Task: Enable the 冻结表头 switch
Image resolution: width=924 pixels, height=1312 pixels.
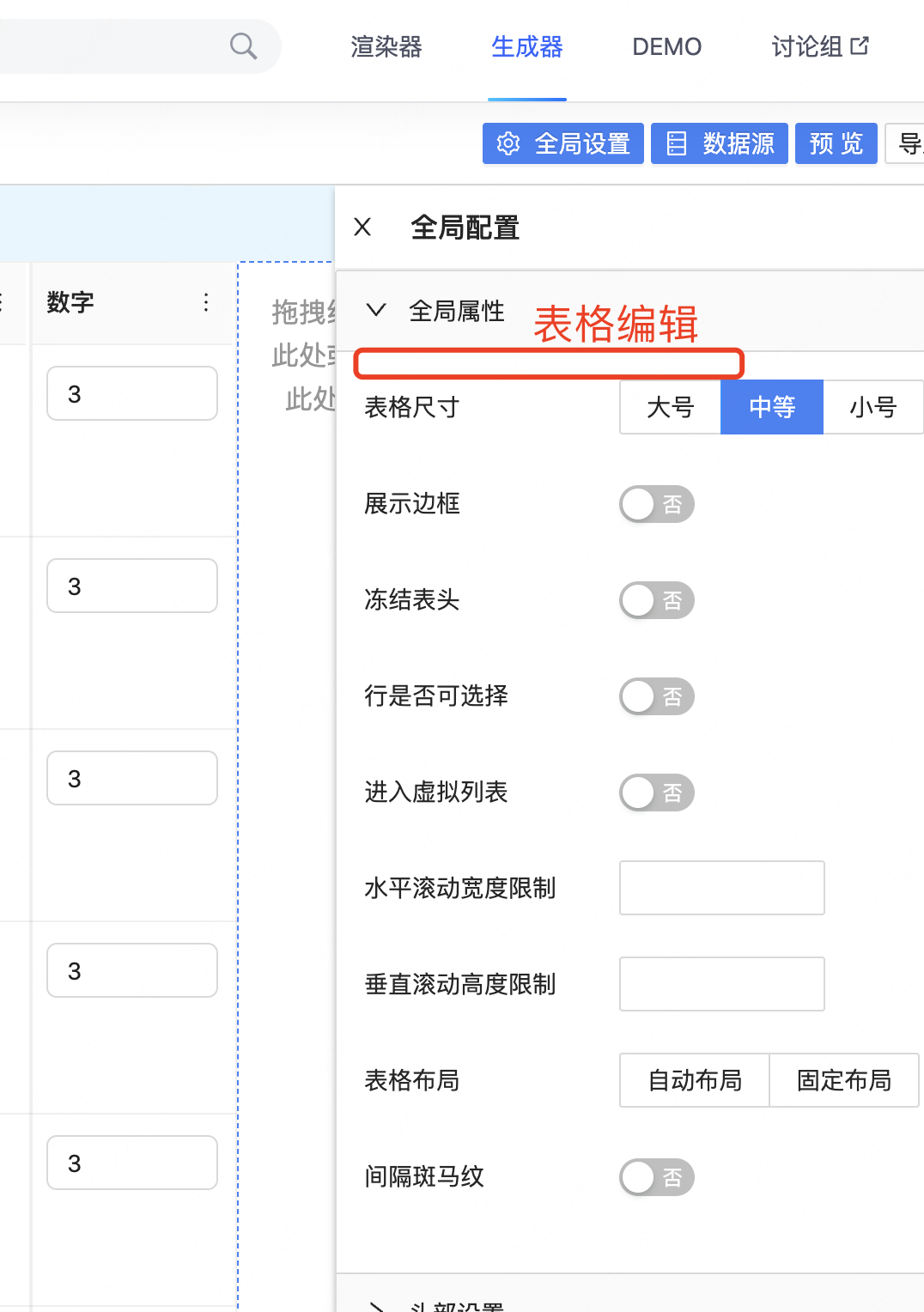Action: pos(656,600)
